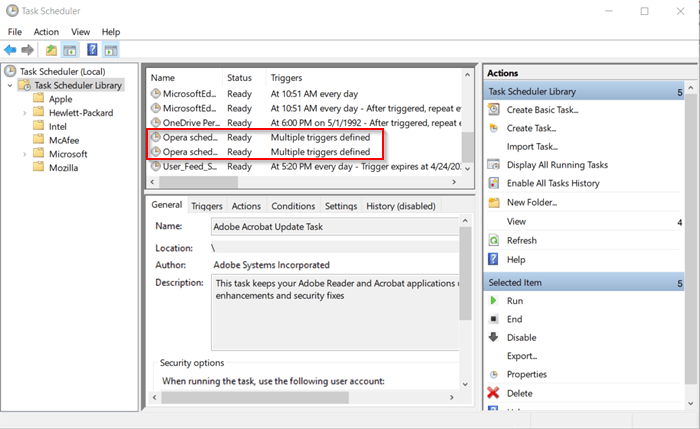Open the File menu
The image size is (700, 429).
click(x=15, y=32)
